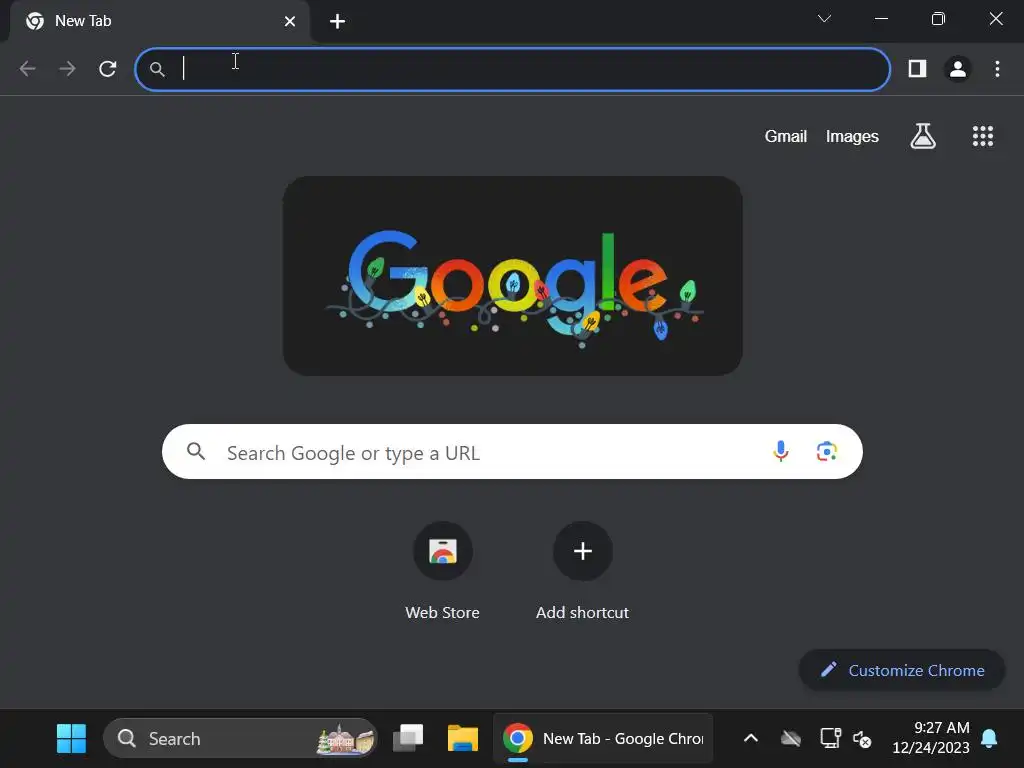Select the New Tab tab
Image resolution: width=1024 pixels, height=768 pixels.
[x=160, y=22]
